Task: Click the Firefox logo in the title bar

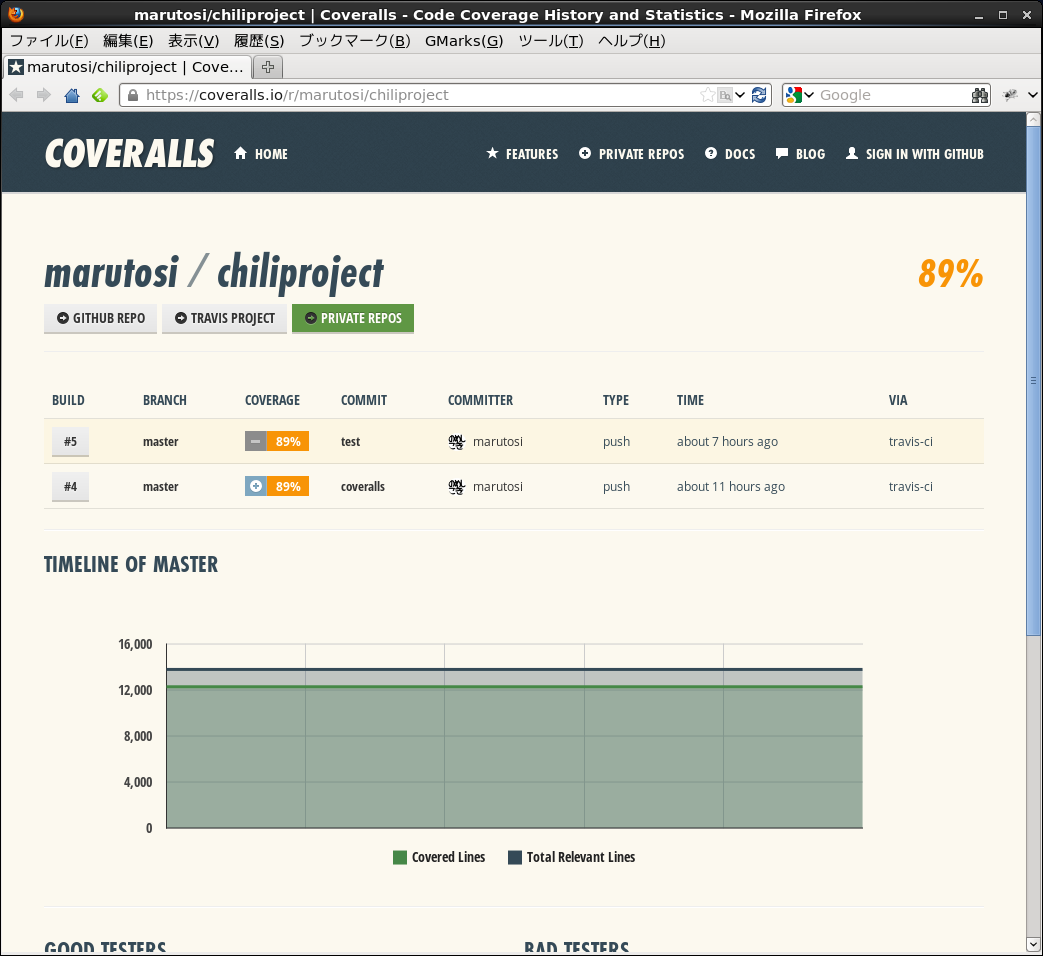Action: (x=16, y=14)
